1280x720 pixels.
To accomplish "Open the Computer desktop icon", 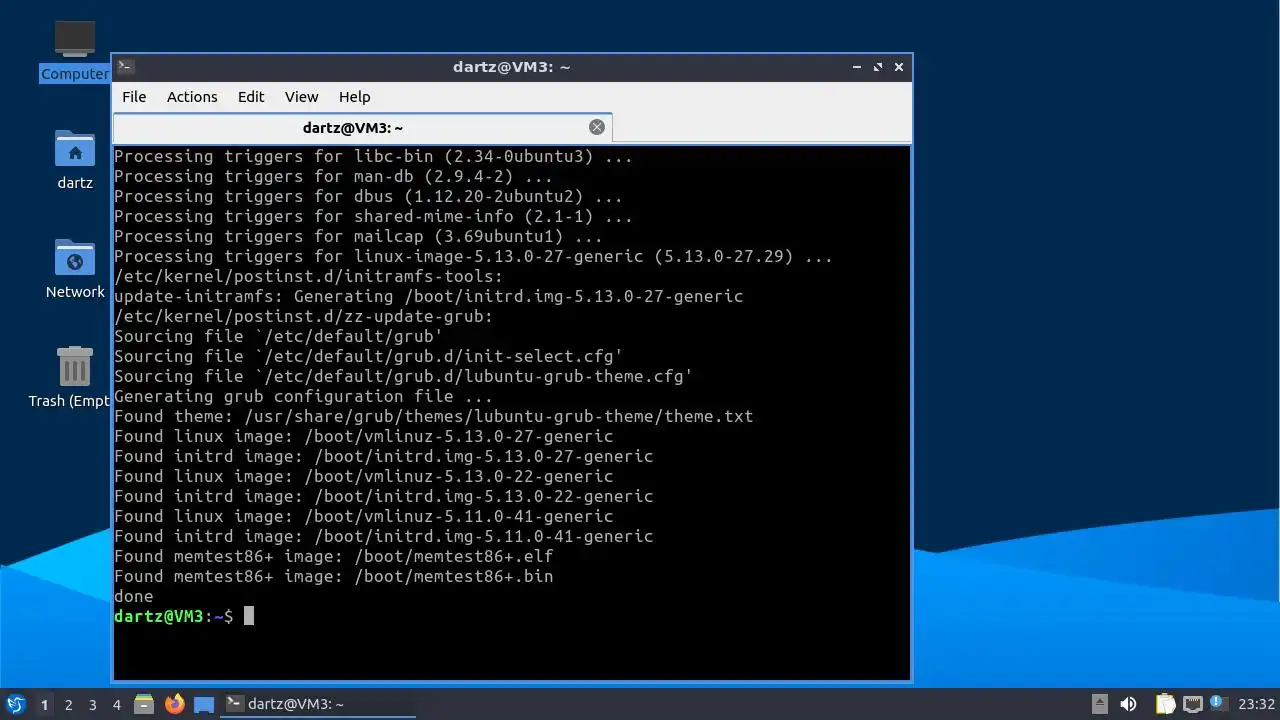I will point(75,50).
